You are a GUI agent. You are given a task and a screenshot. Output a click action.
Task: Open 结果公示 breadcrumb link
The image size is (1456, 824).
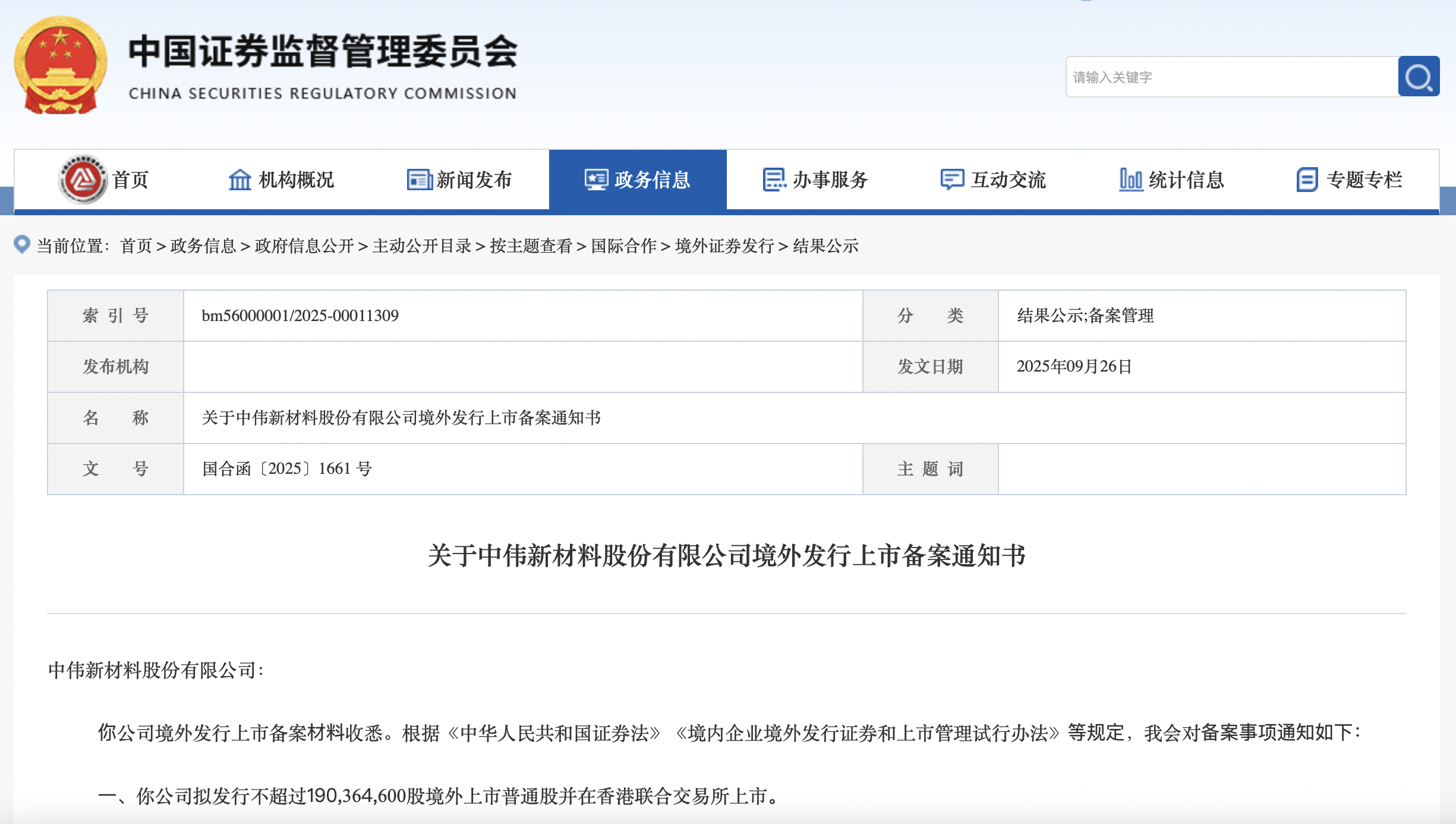pyautogui.click(x=825, y=246)
